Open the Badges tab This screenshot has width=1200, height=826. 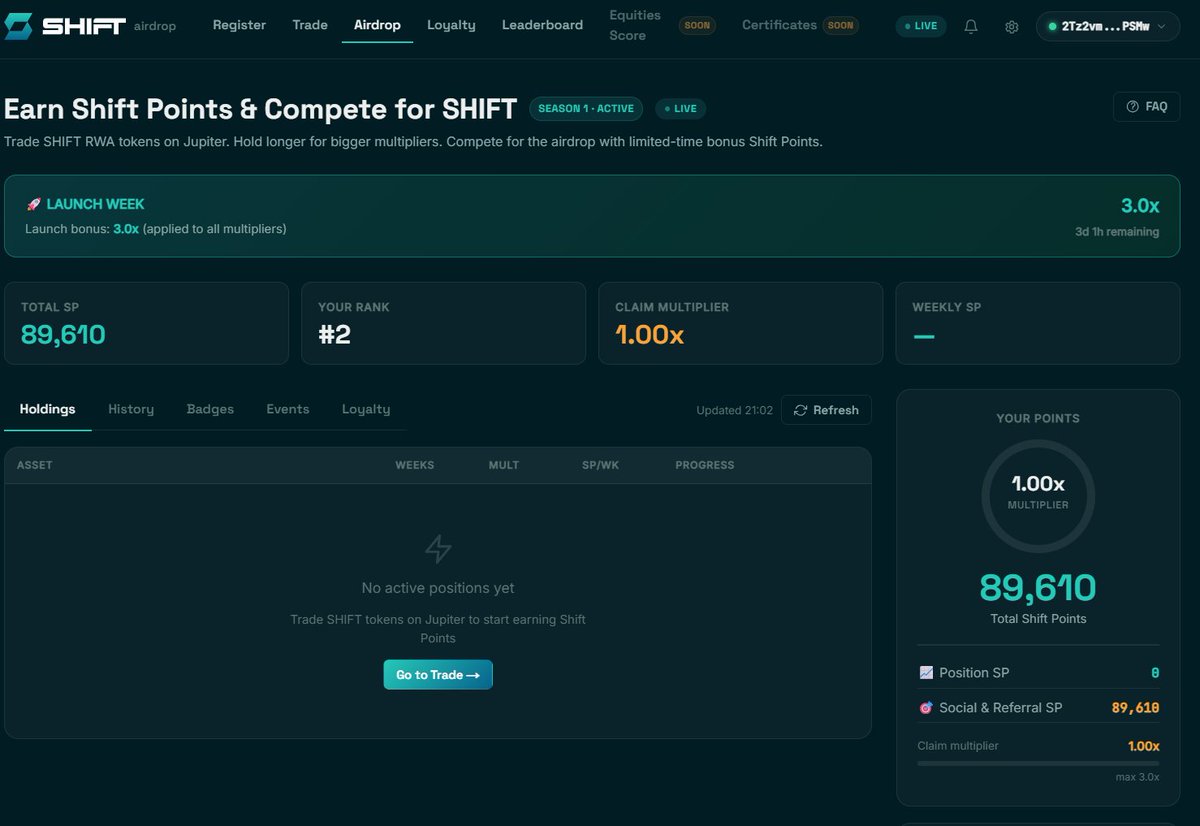pyautogui.click(x=210, y=409)
